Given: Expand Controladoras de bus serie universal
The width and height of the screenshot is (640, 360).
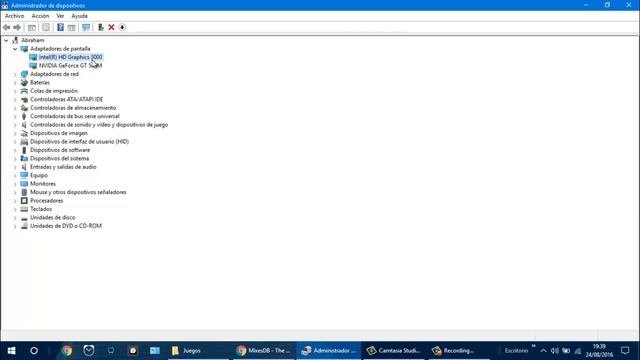Looking at the screenshot, I should pos(15,116).
